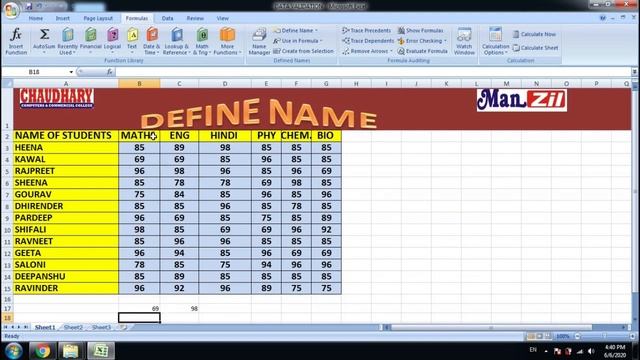Click the cell with RAVINDER

66,288
